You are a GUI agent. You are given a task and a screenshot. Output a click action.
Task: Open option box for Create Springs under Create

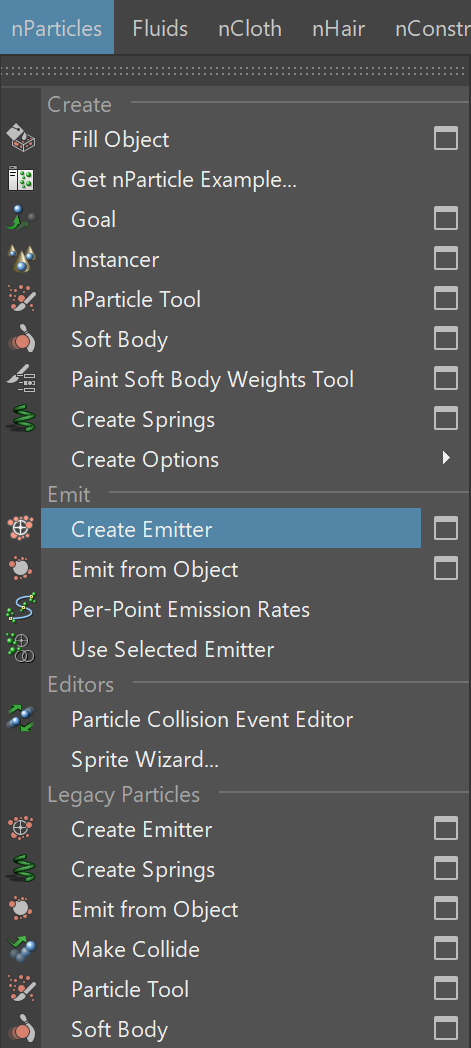point(446,420)
